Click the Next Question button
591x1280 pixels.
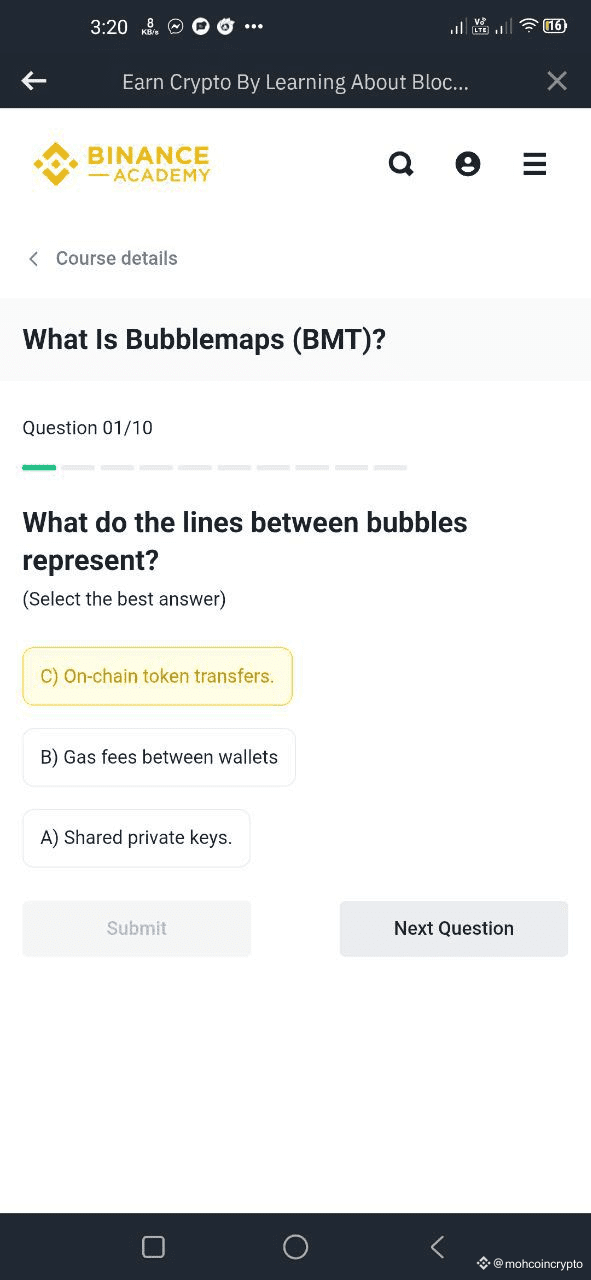click(454, 928)
